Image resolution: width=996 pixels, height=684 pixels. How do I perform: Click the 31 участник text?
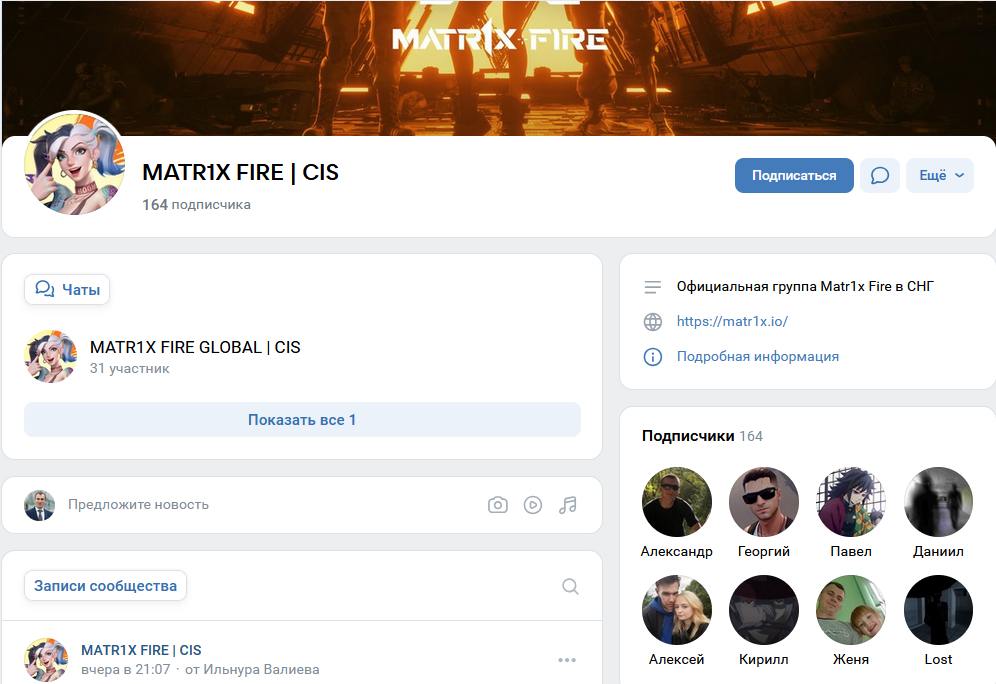pos(130,368)
